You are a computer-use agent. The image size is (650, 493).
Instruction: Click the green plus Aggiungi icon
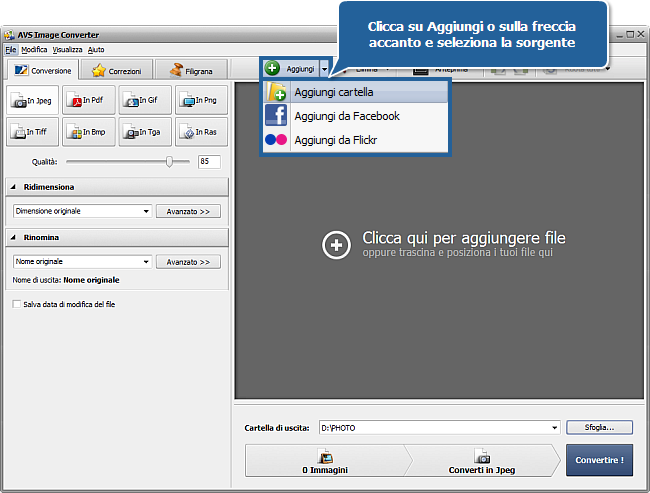pos(272,68)
